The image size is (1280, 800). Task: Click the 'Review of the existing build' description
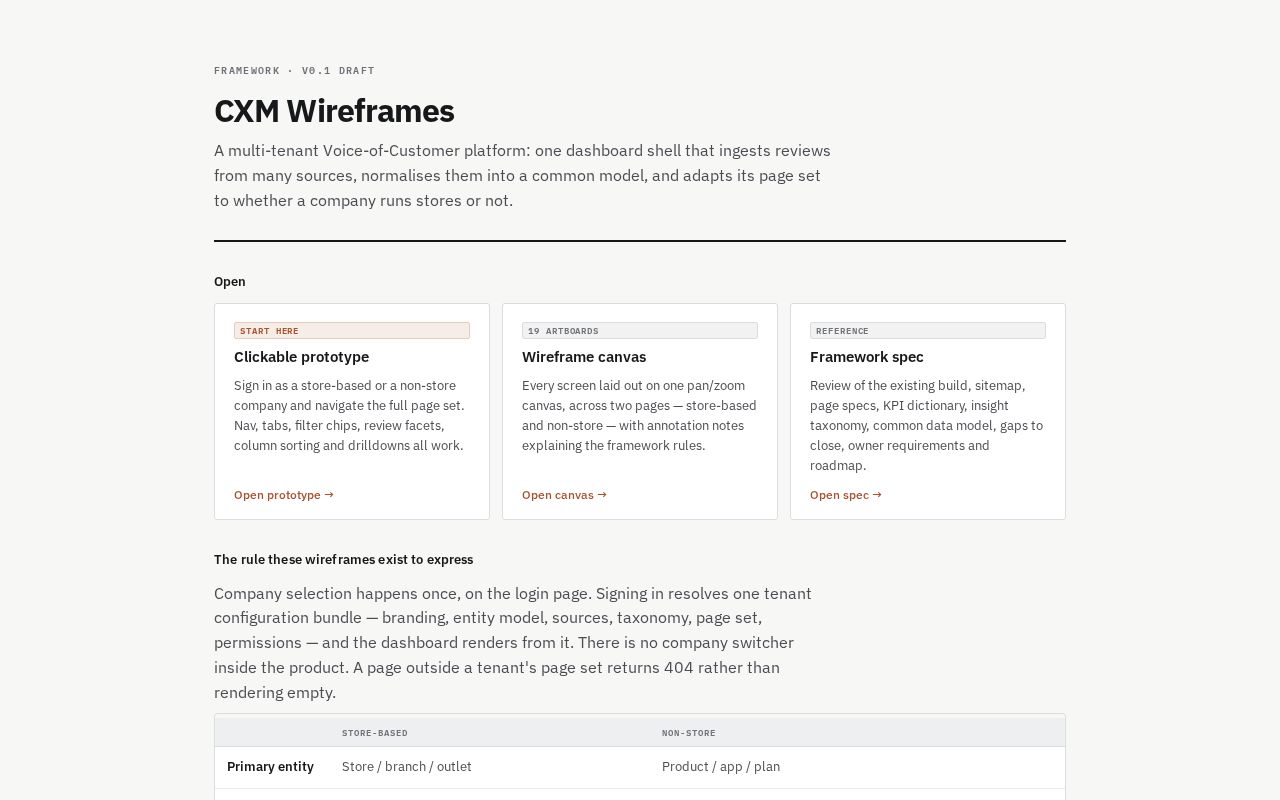[926, 426]
